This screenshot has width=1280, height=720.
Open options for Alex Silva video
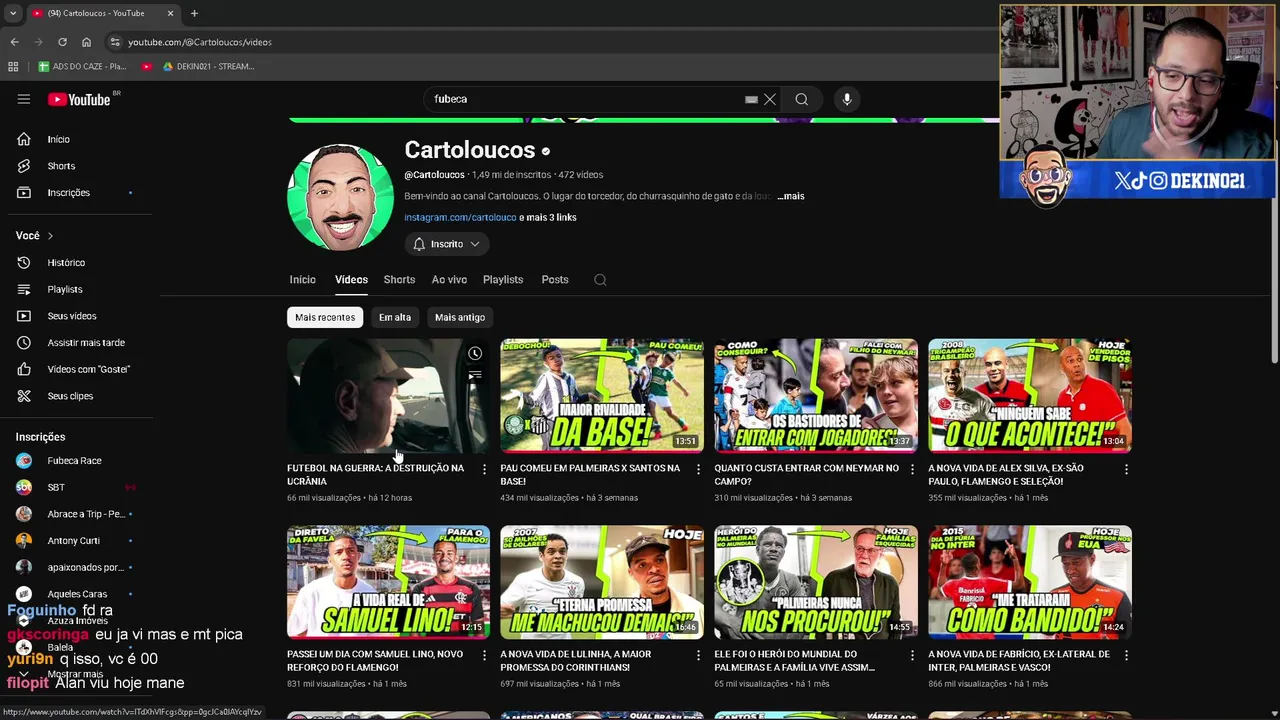coord(1126,469)
